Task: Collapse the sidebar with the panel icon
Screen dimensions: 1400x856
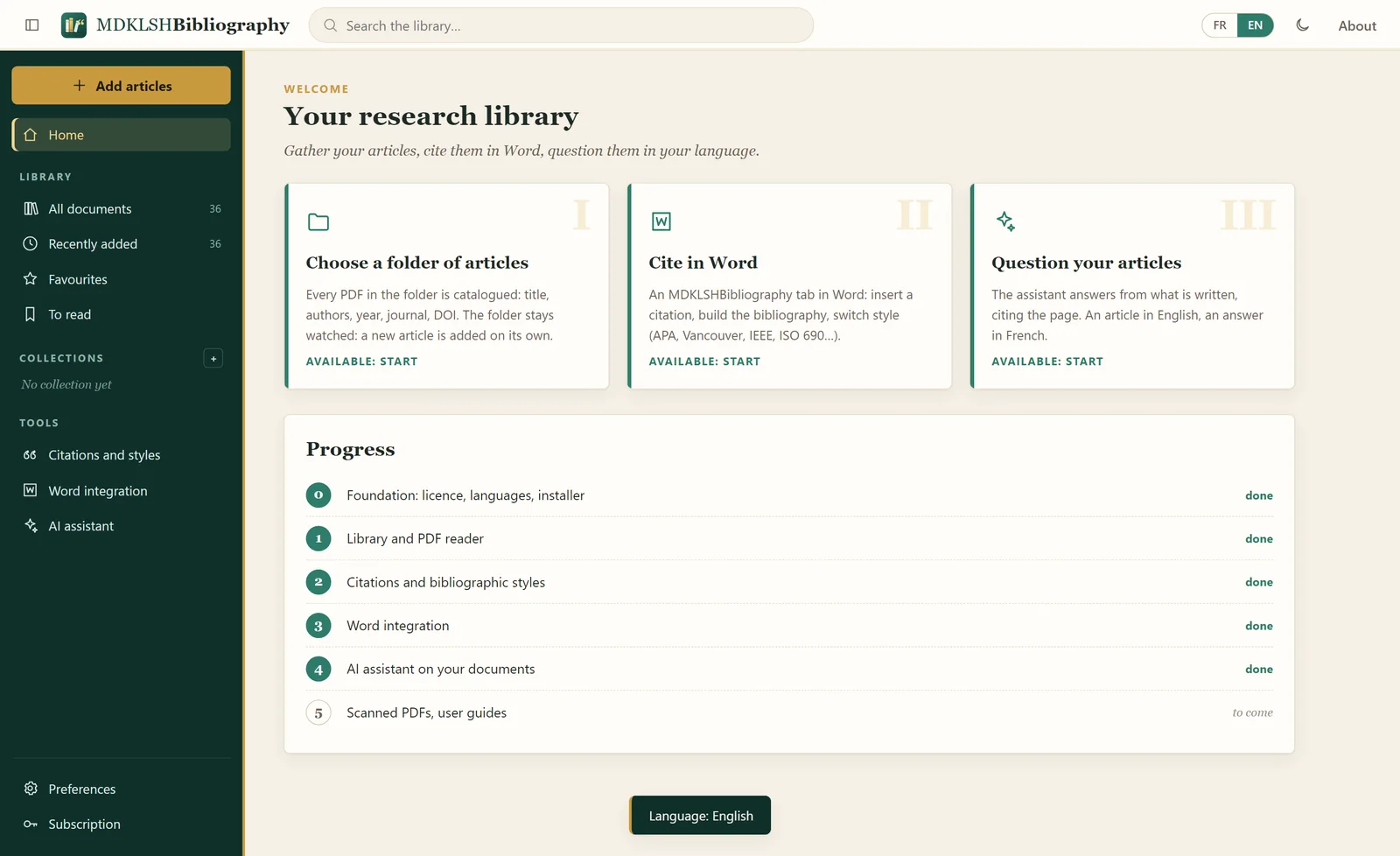Action: (x=32, y=25)
